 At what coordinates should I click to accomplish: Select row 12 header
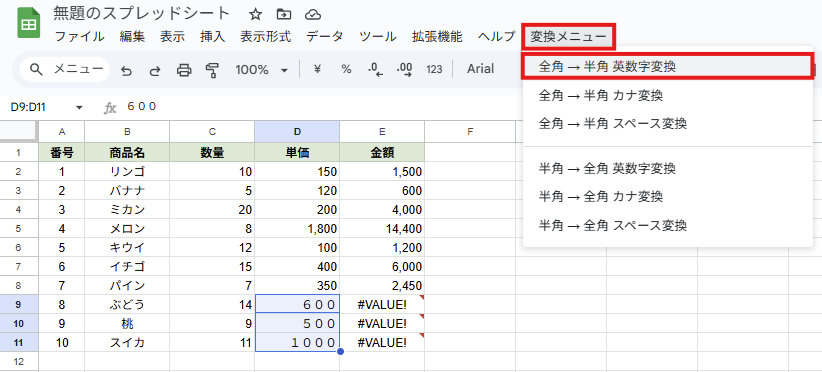click(19, 361)
